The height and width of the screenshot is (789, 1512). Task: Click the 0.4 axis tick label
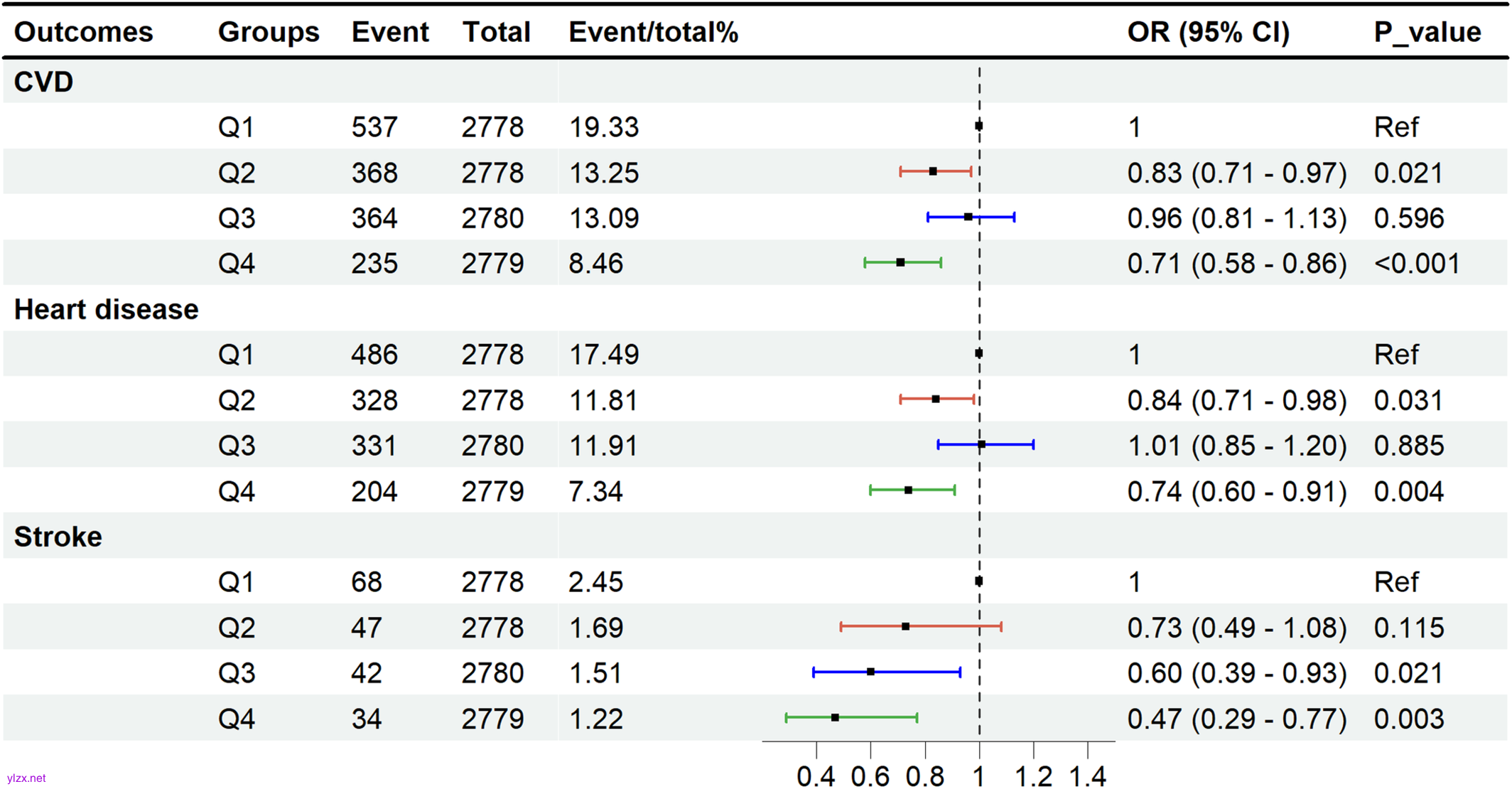816,776
